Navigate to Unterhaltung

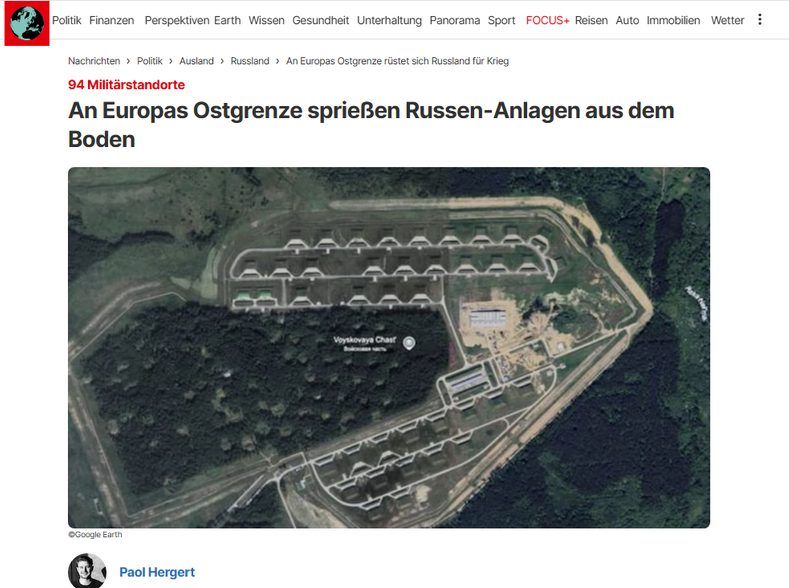[389, 20]
